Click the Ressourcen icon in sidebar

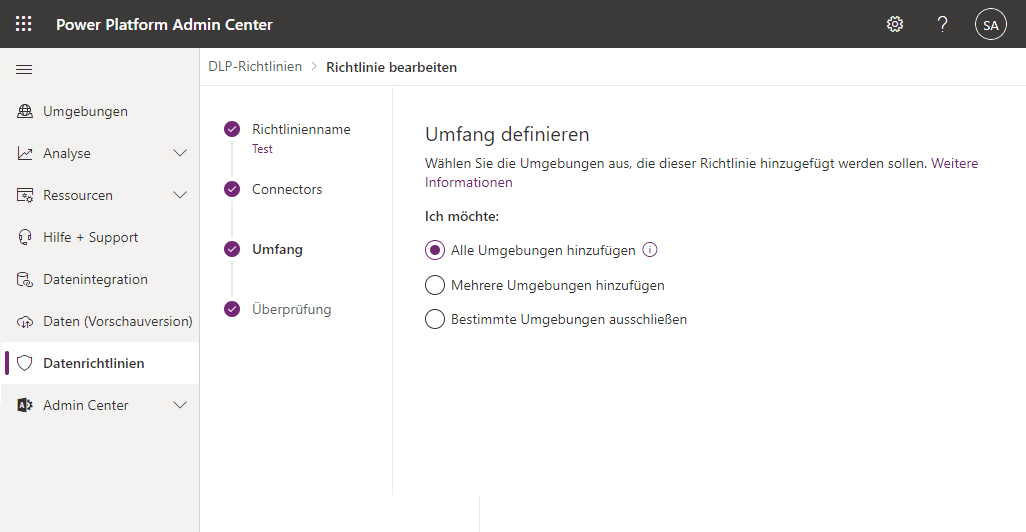[x=25, y=195]
